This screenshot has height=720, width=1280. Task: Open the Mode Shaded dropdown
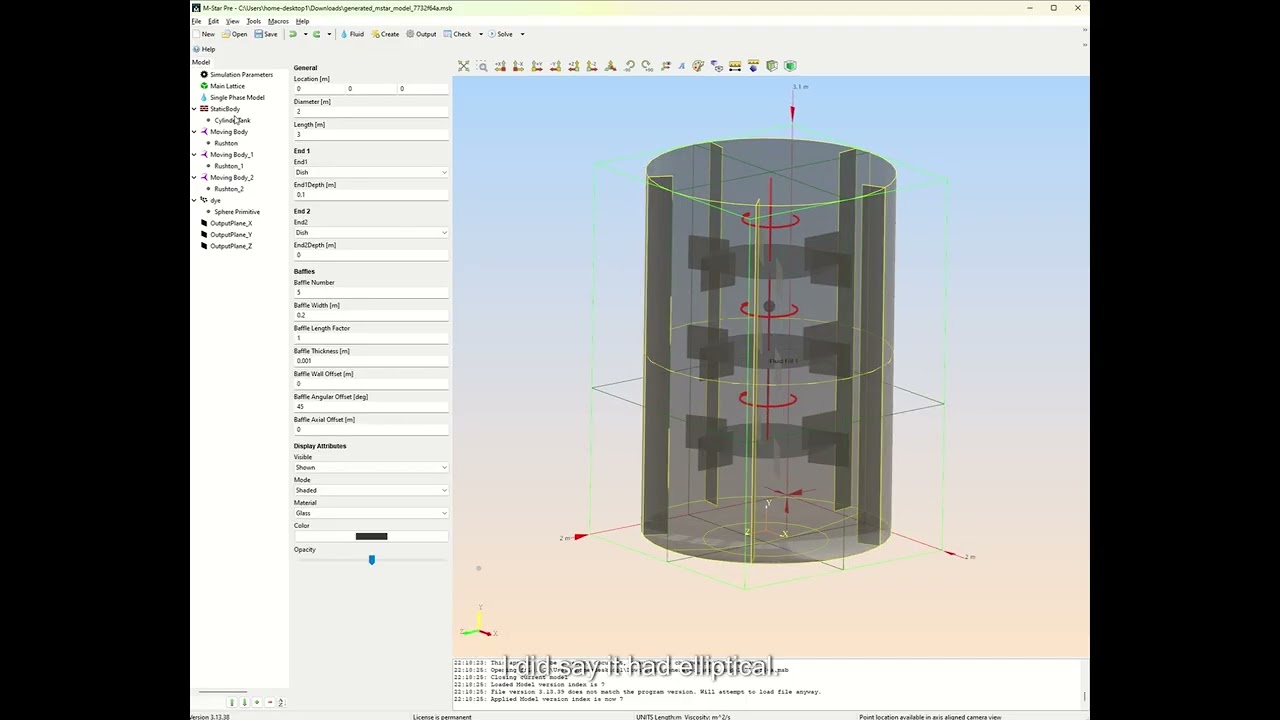(x=371, y=490)
